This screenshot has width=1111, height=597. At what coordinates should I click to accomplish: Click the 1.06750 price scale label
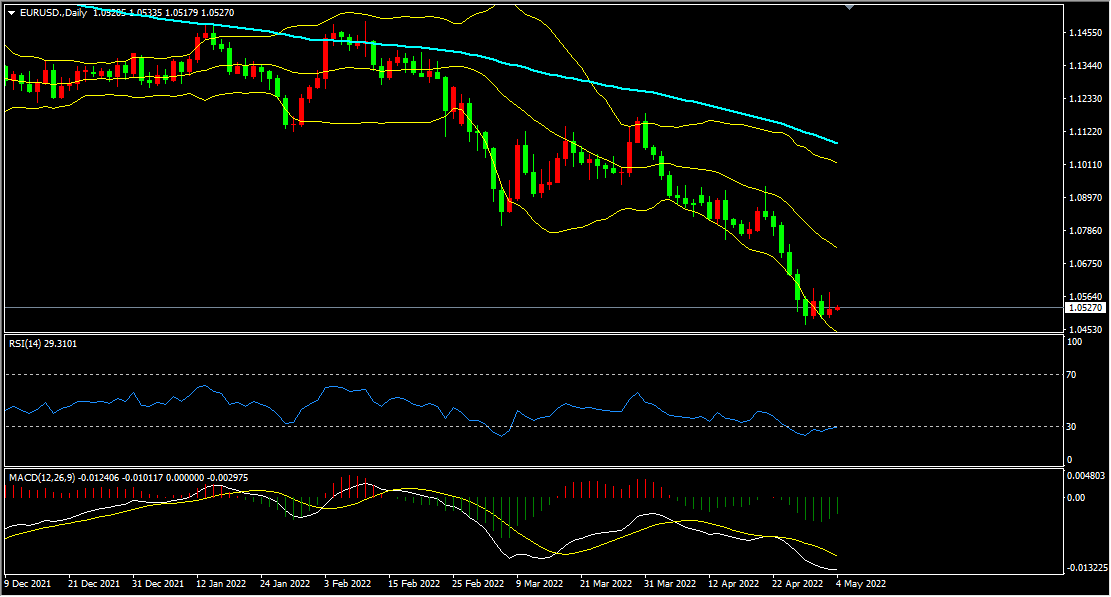1085,263
